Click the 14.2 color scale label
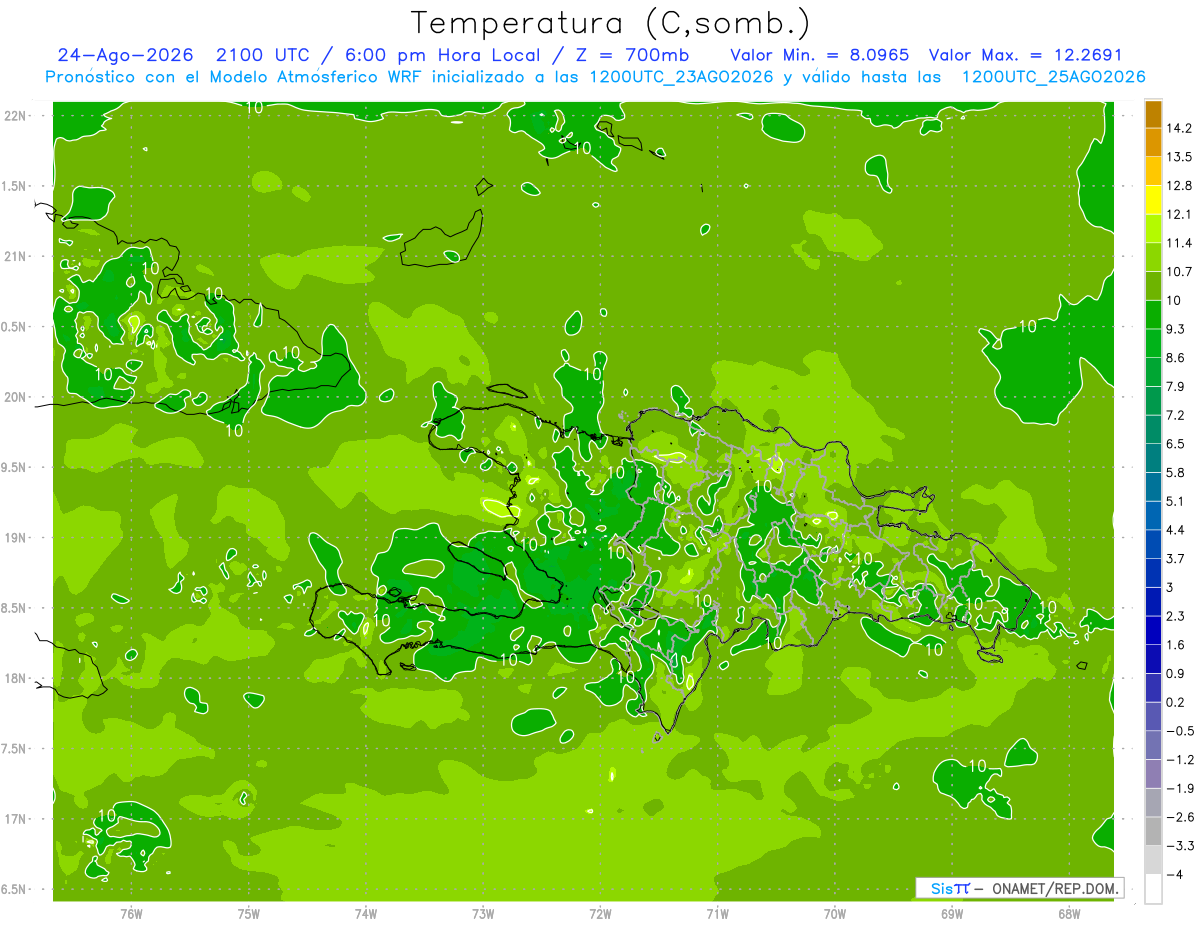 click(x=1180, y=128)
